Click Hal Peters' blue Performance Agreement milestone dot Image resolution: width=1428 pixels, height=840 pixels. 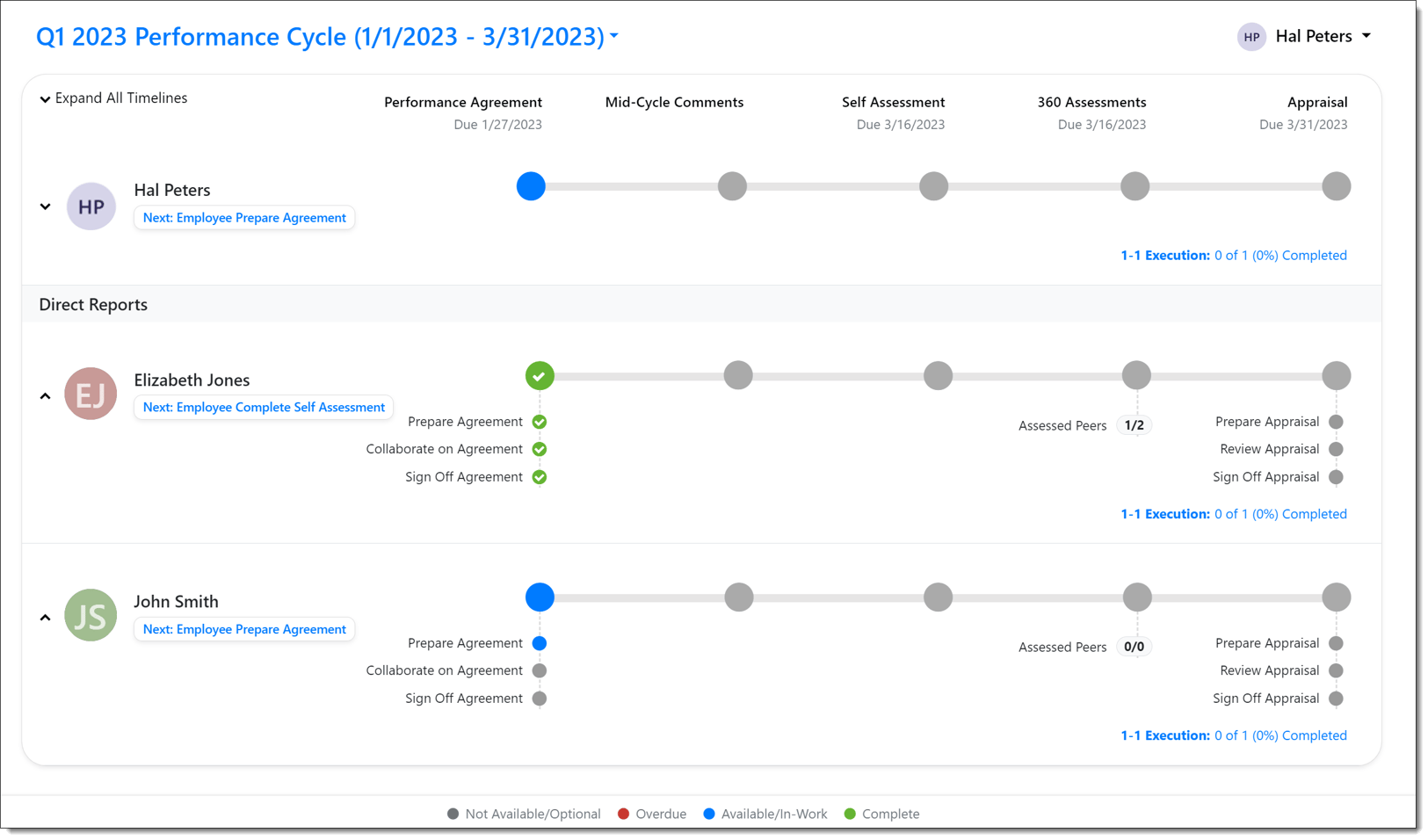[x=531, y=186]
